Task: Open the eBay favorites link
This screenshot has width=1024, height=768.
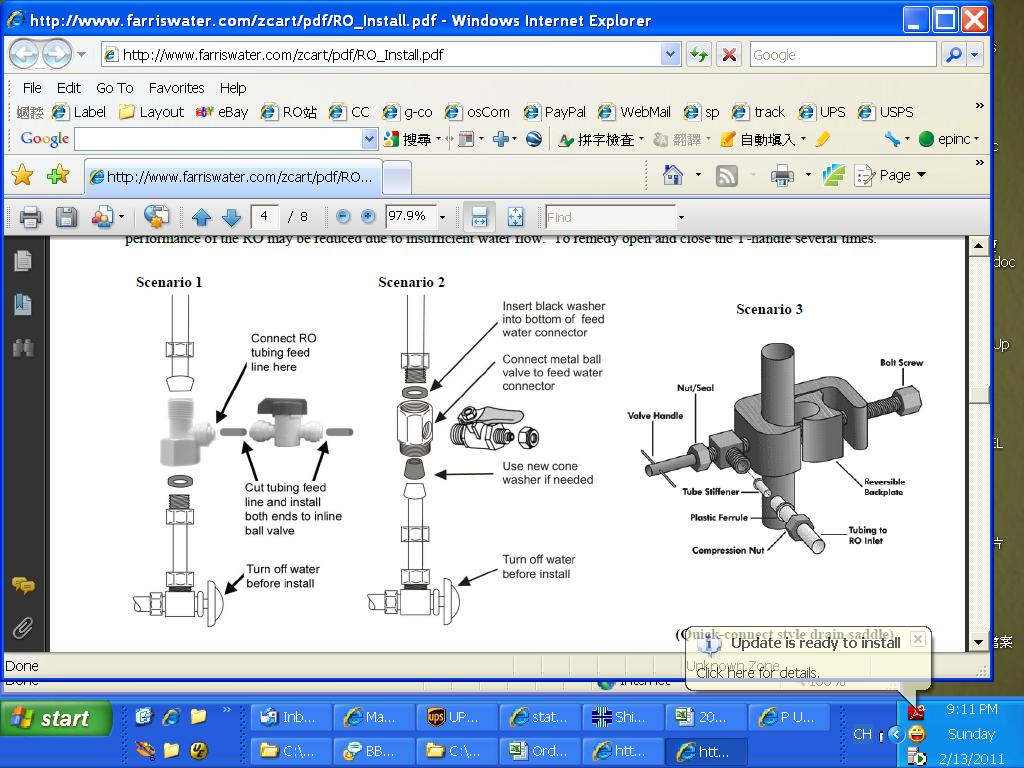Action: click(222, 112)
